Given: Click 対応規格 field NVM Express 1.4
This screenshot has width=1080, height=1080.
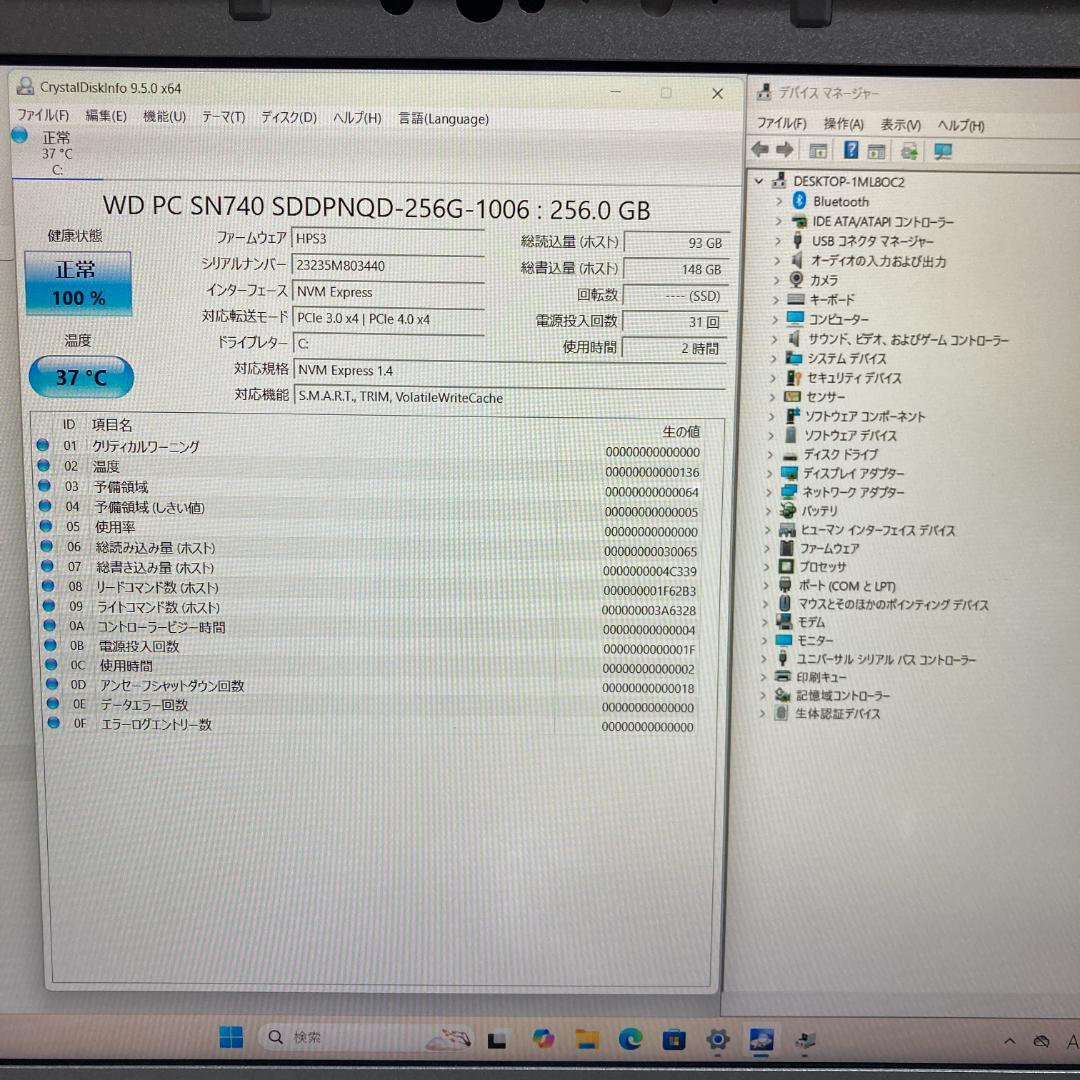Looking at the screenshot, I should click(x=510, y=371).
